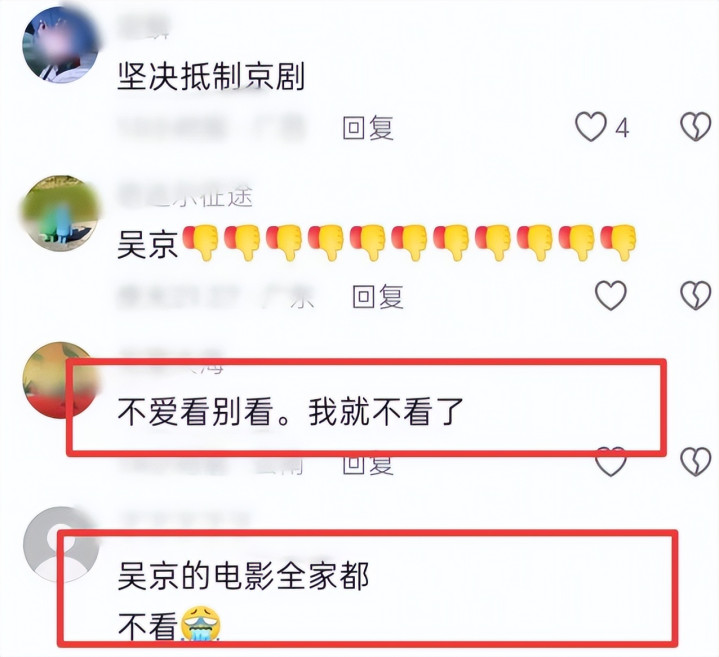Like the 不爱看别看 comment
The image size is (719, 657).
coord(611,462)
